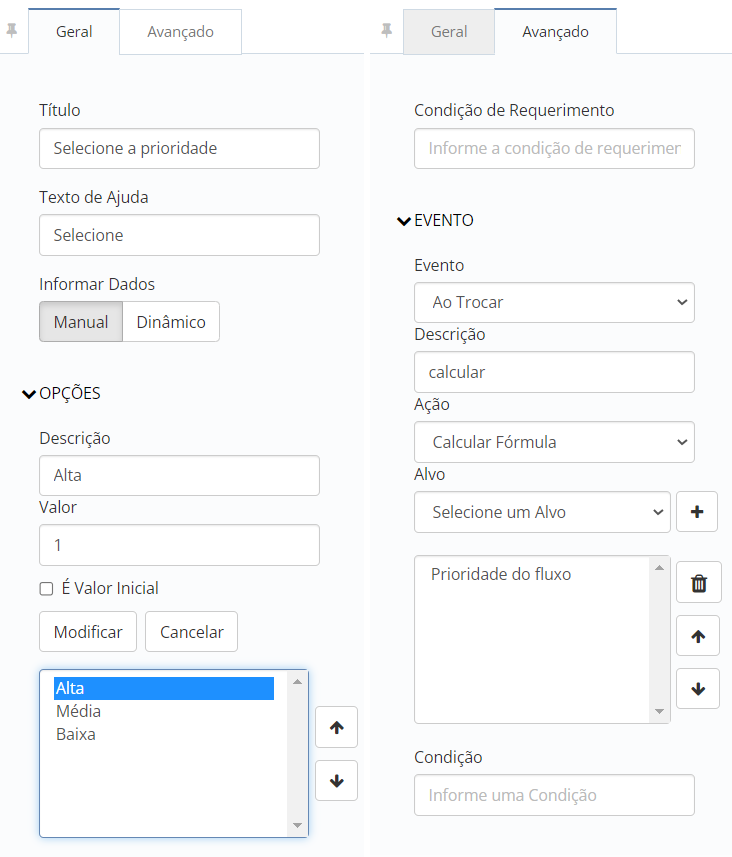Move Alta option up in options list

(337, 727)
